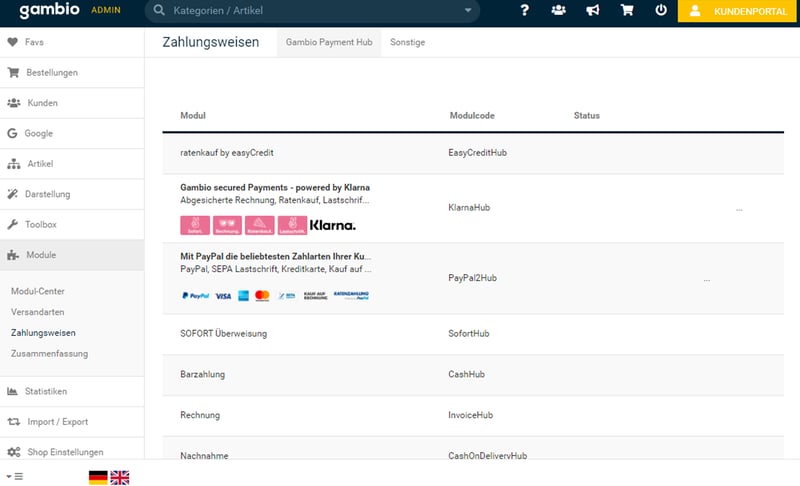Select the German flag language icon
Viewport: 800px width, 486px height.
click(98, 477)
